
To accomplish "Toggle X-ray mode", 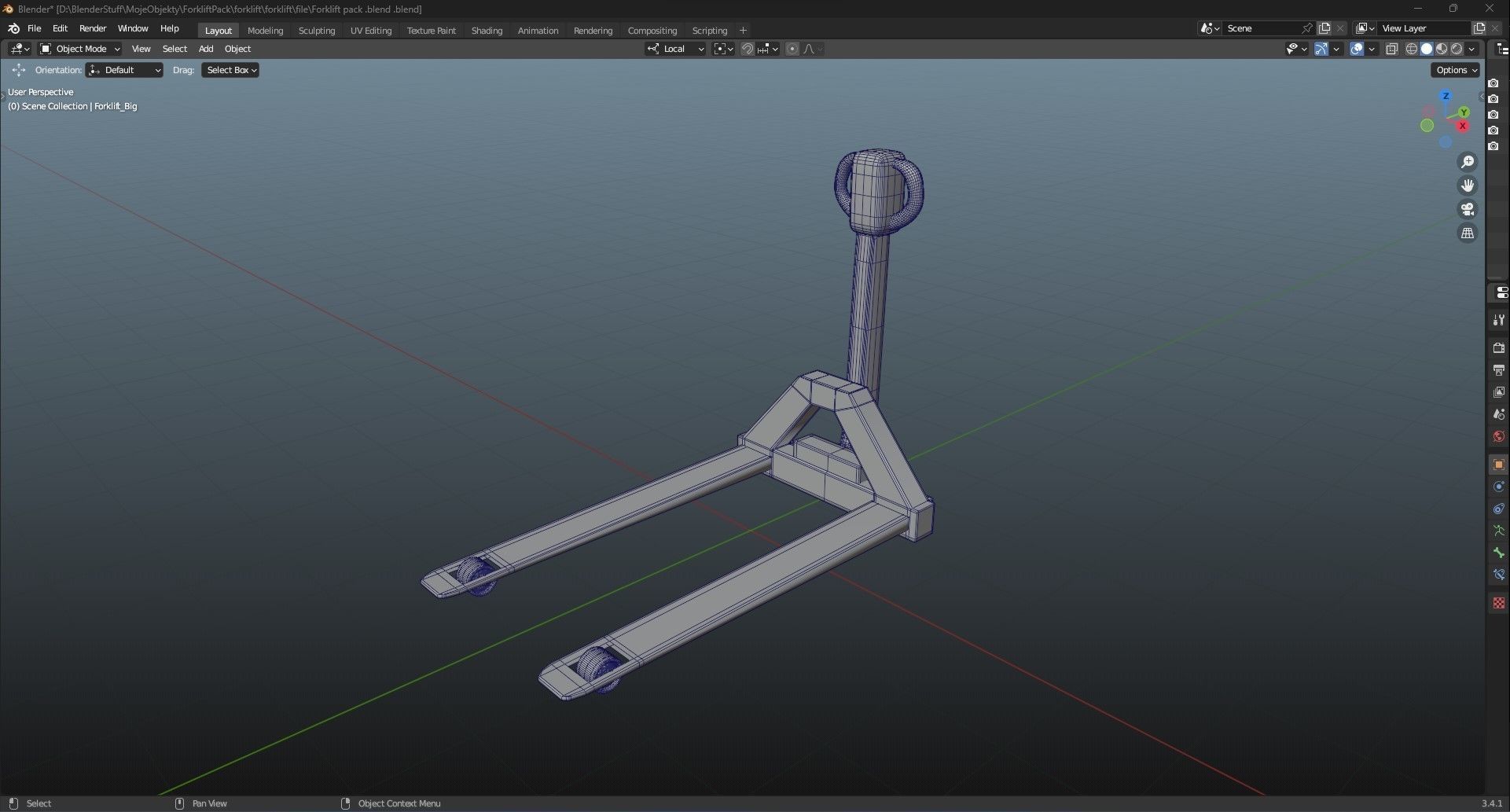I will pos(1391,49).
